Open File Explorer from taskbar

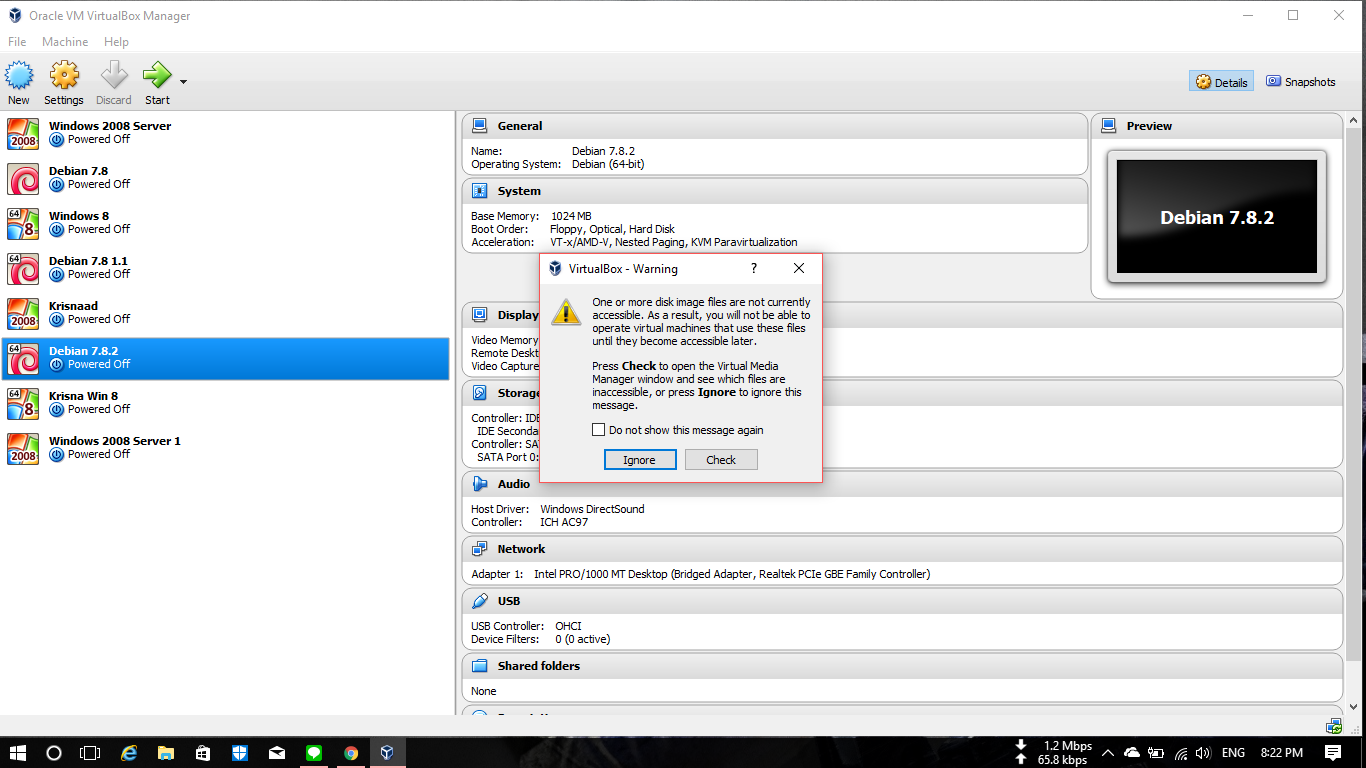tap(166, 753)
